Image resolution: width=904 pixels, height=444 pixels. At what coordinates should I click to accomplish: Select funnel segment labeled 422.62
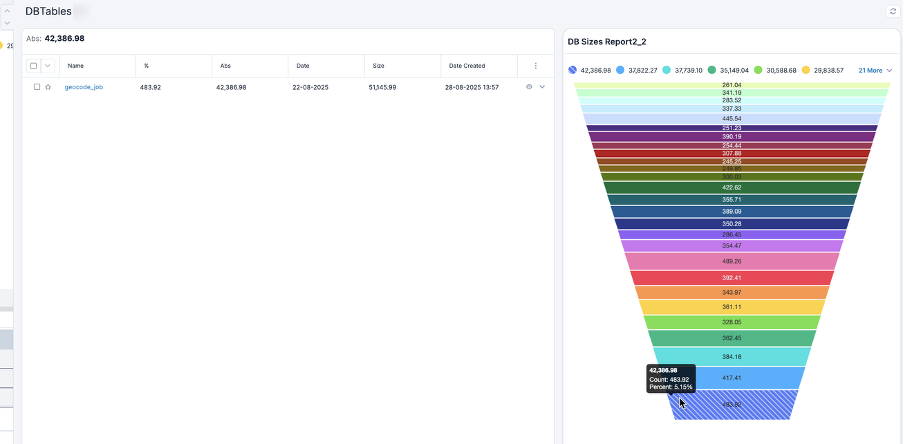coord(732,187)
